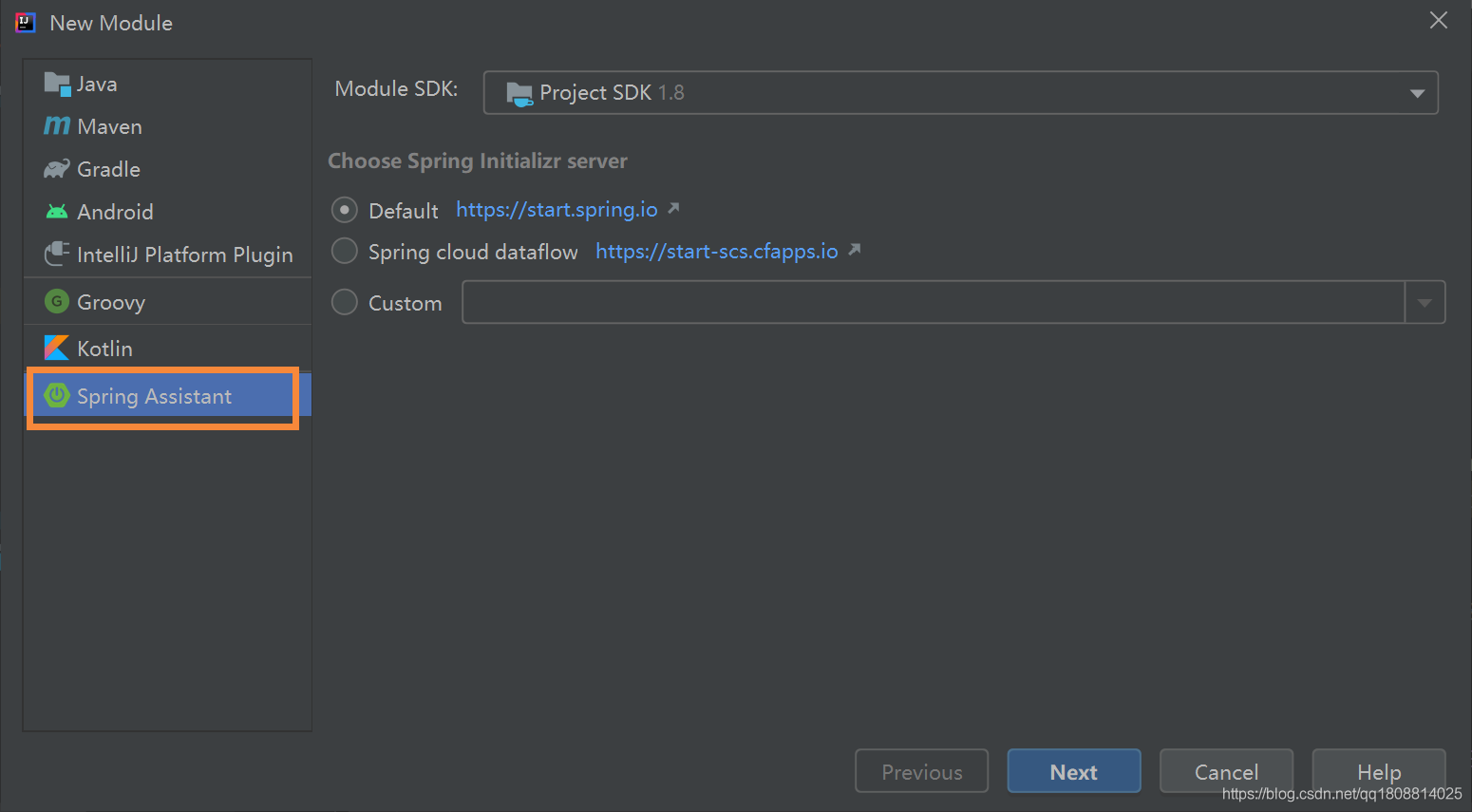Click in the Custom server URL field
Screen dimensions: 1472x812
click(x=931, y=302)
